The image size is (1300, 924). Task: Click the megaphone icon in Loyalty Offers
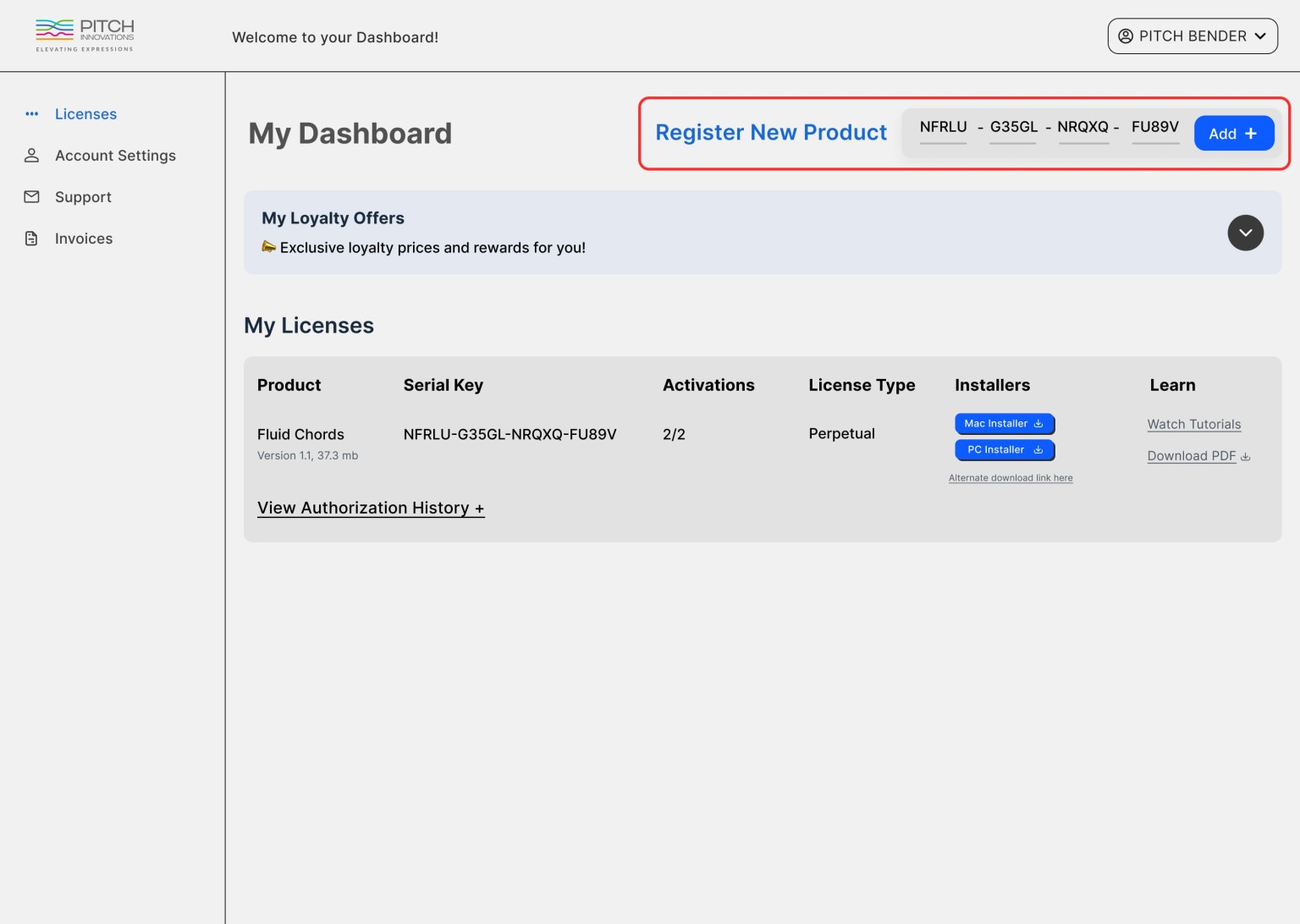[269, 246]
